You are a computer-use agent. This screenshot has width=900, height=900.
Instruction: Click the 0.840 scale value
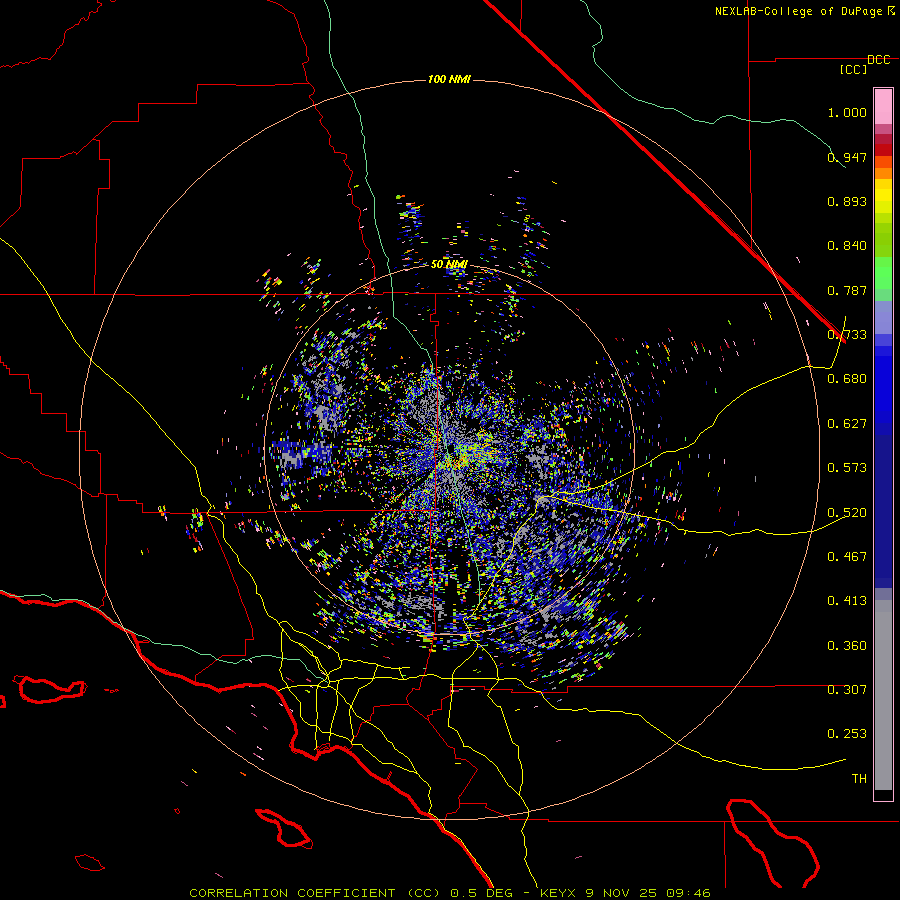(847, 246)
